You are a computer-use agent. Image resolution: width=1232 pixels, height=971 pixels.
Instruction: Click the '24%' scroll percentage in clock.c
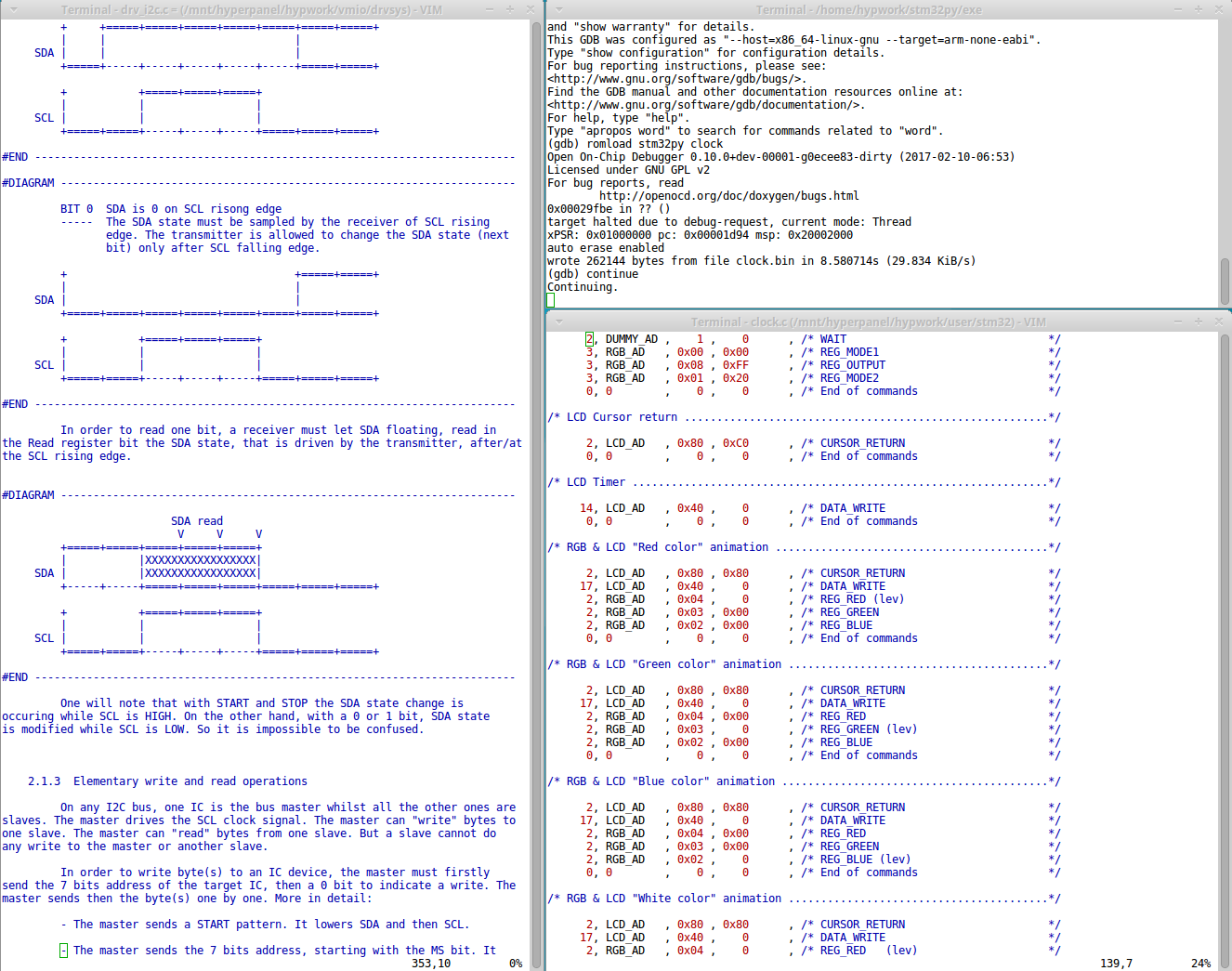[x=1200, y=964]
